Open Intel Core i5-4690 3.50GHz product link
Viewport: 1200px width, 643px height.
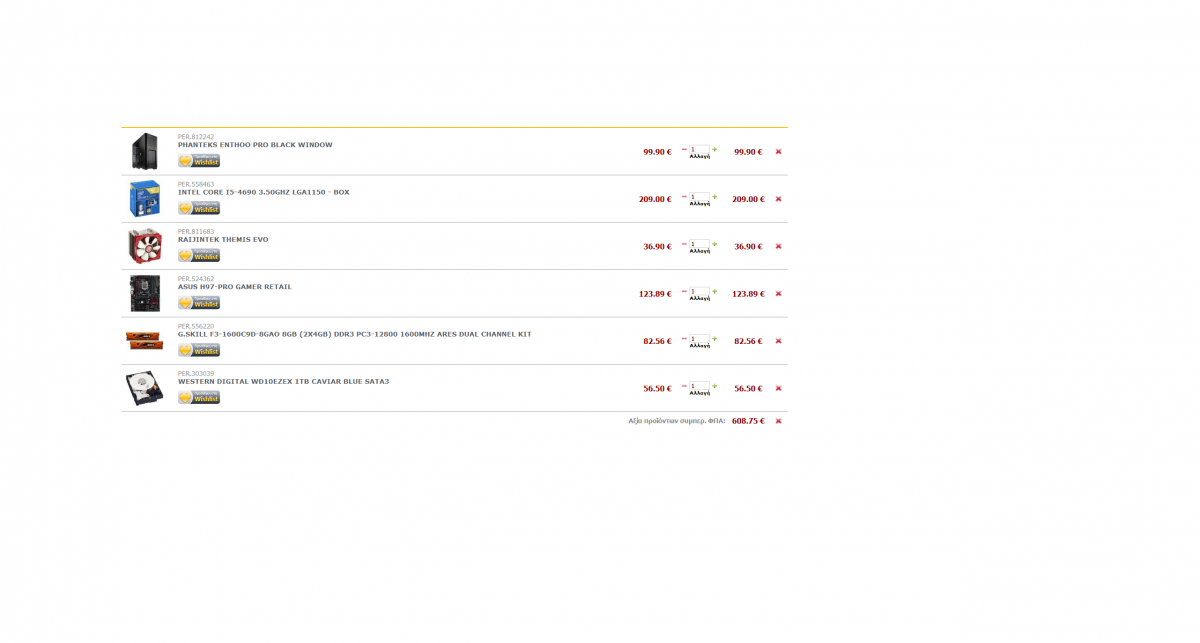[x=264, y=192]
